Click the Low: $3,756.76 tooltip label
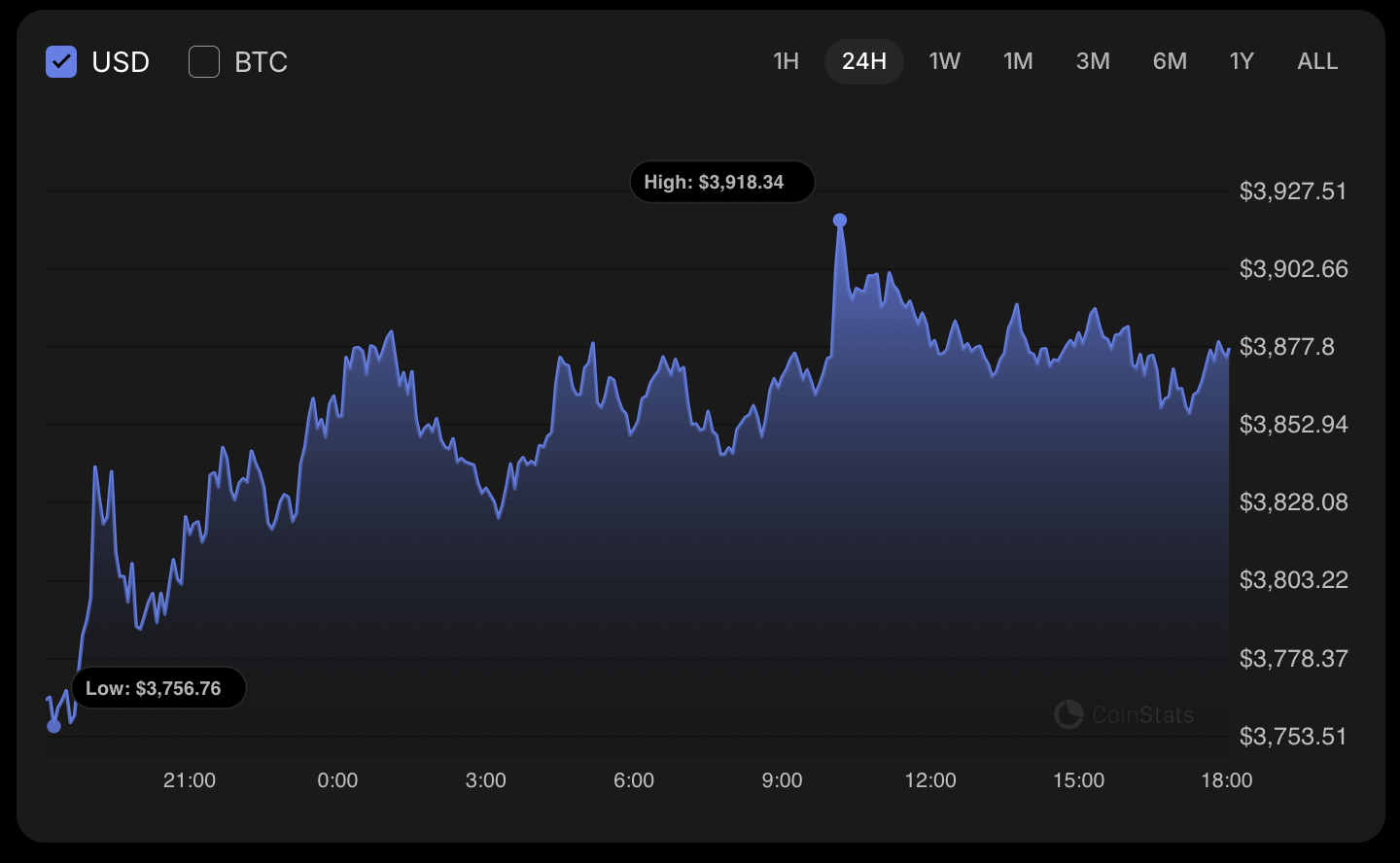The height and width of the screenshot is (863, 1400). pyautogui.click(x=158, y=688)
